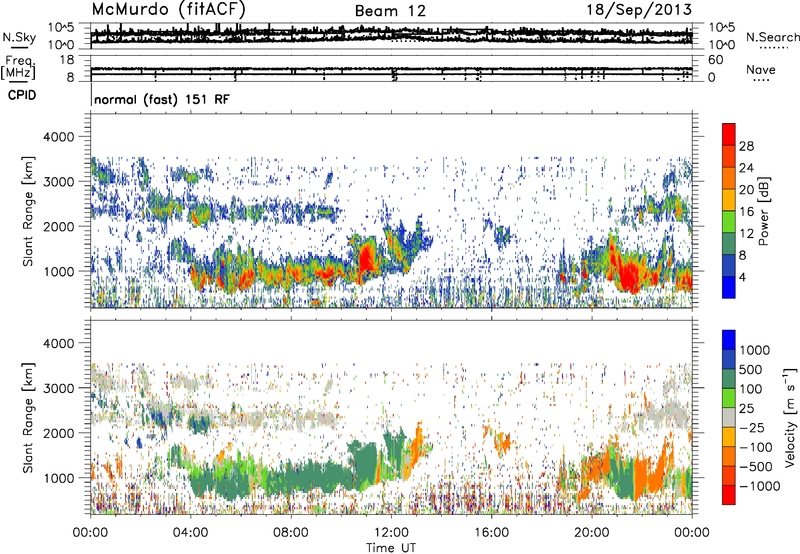Screen dimensions: 800x554
Task: Click the 'Time UT' axis title
Action: tap(391, 548)
